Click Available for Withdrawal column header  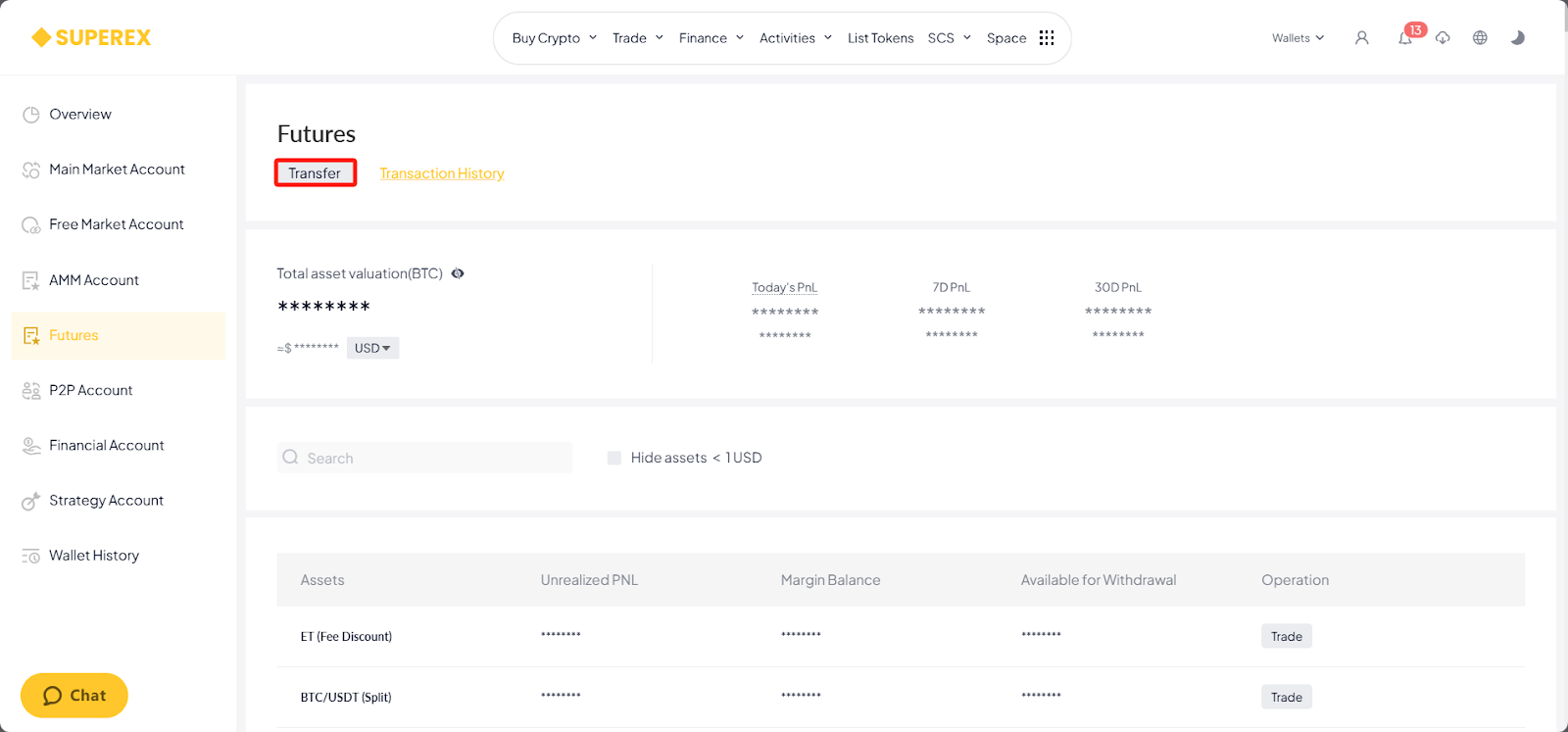pyautogui.click(x=1099, y=580)
